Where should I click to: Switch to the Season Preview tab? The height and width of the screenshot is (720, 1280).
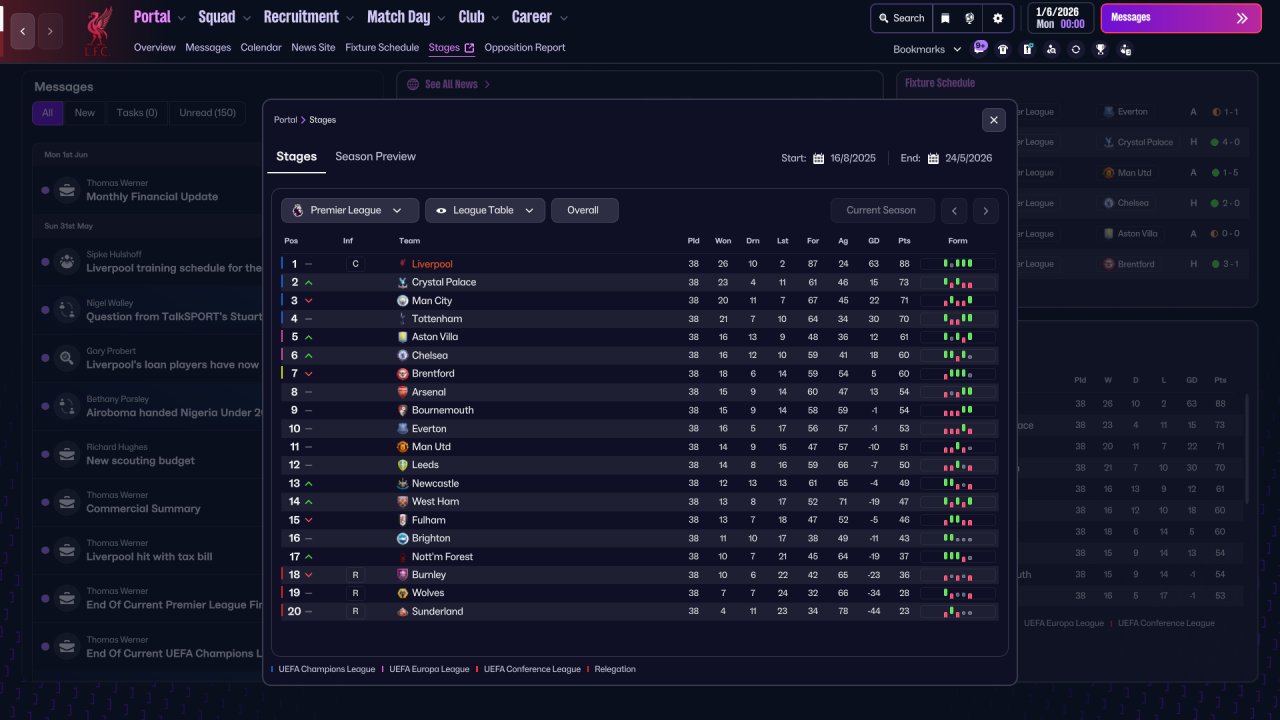(x=375, y=157)
